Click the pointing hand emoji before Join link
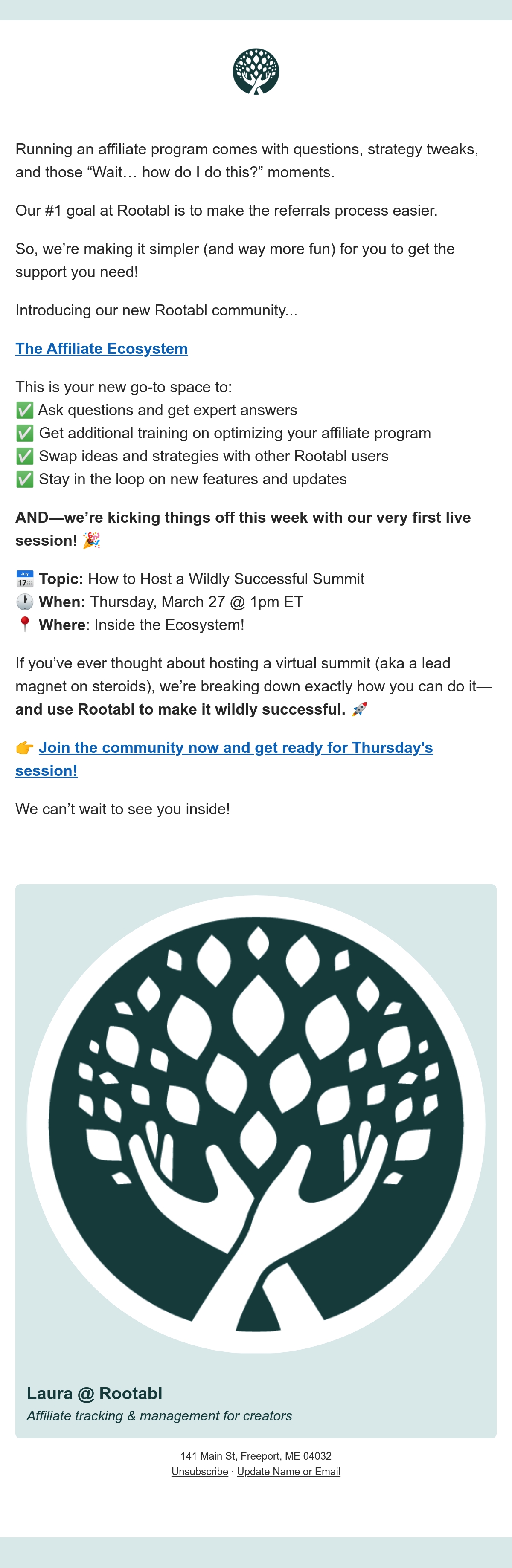Viewport: 512px width, 1568px height. 25,747
